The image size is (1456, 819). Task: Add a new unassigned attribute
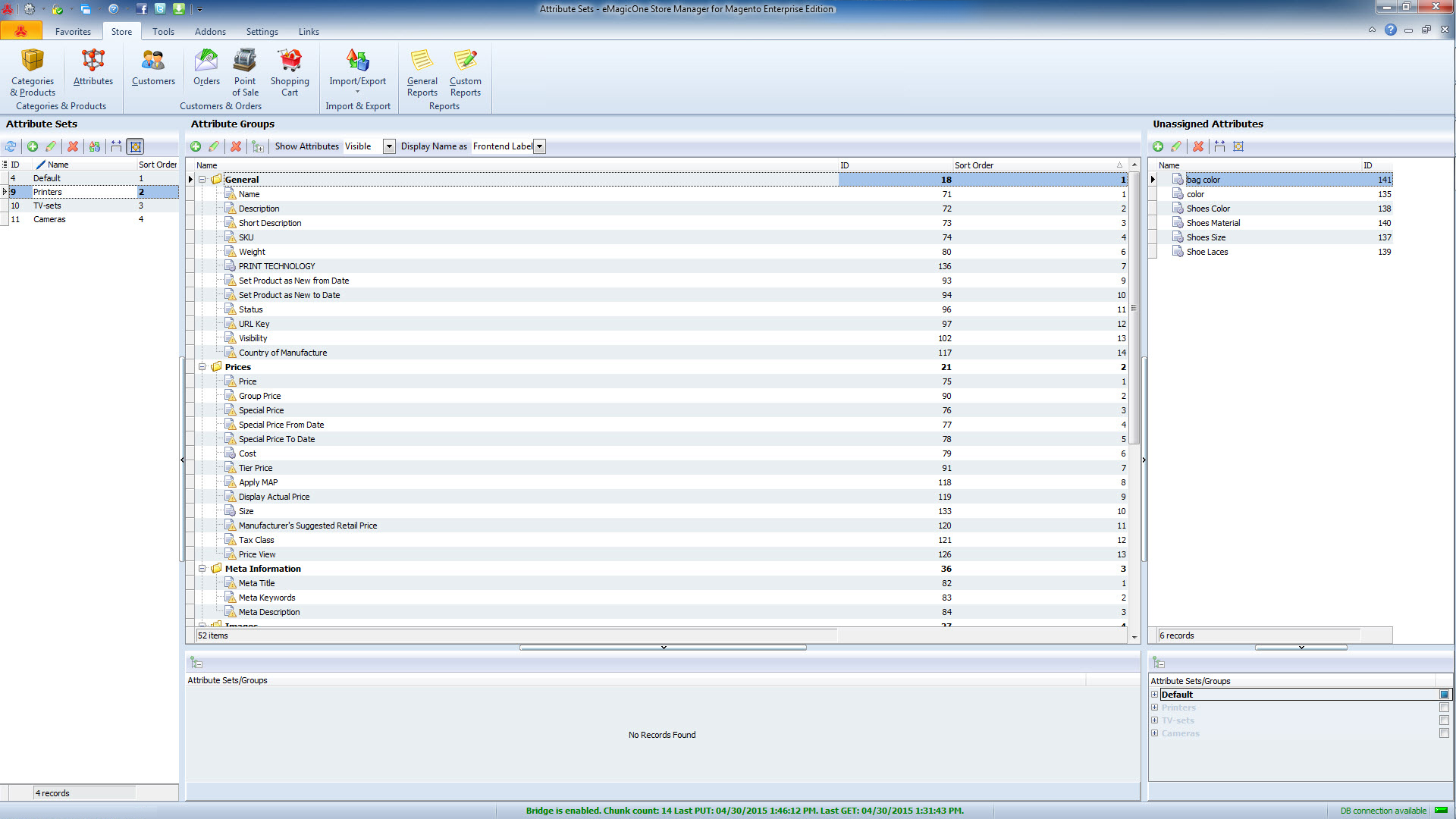click(x=1158, y=146)
